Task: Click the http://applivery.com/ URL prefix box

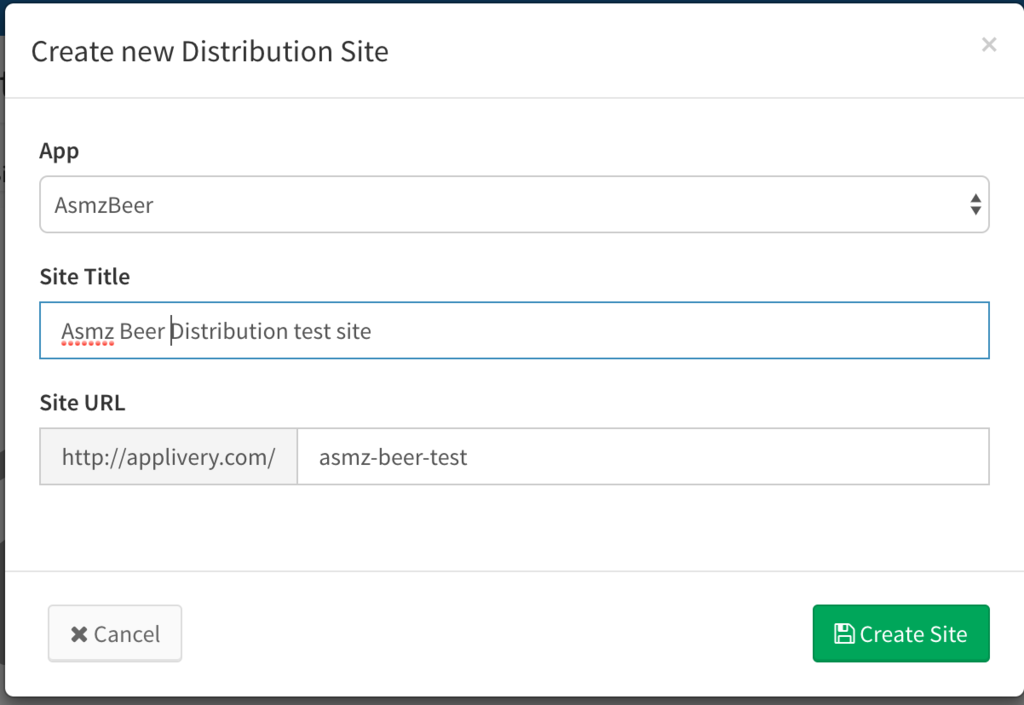Action: click(168, 457)
